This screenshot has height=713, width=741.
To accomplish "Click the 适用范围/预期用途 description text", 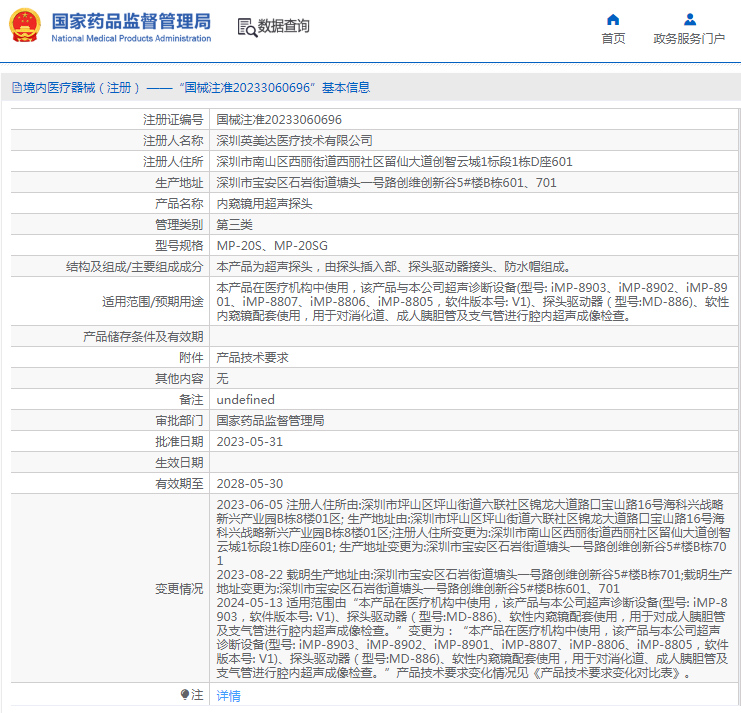I will [x=472, y=301].
